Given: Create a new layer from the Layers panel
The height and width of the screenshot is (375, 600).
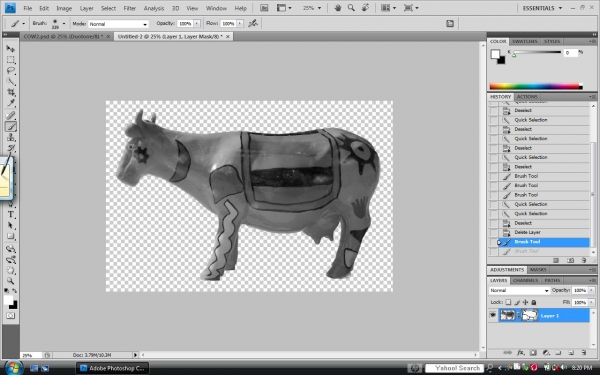Looking at the screenshot, I should pos(571,352).
